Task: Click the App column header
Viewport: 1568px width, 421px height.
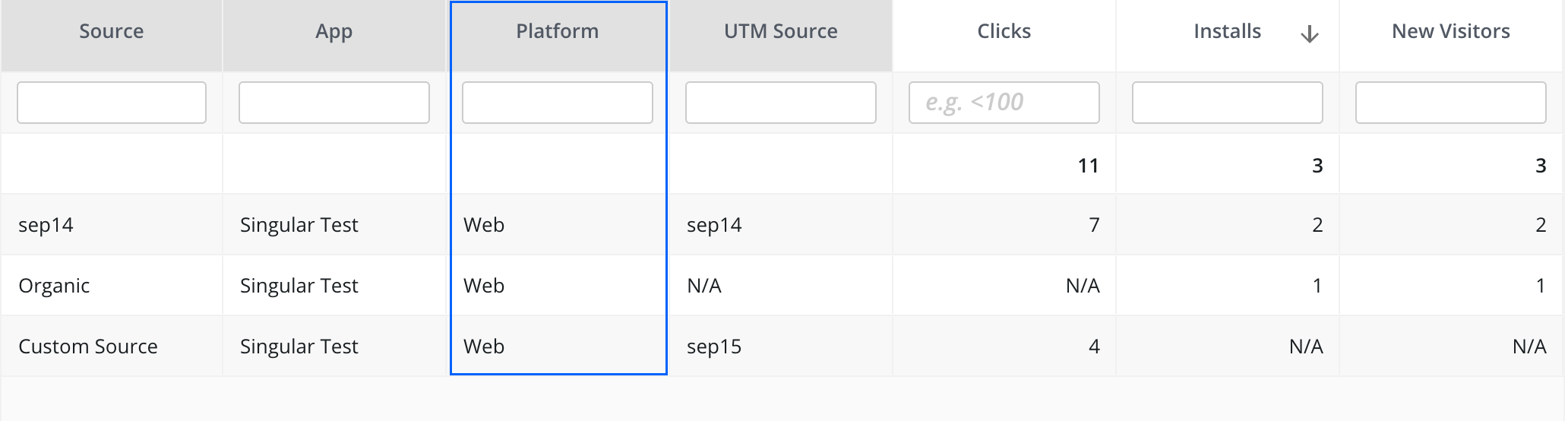Action: pyautogui.click(x=334, y=32)
